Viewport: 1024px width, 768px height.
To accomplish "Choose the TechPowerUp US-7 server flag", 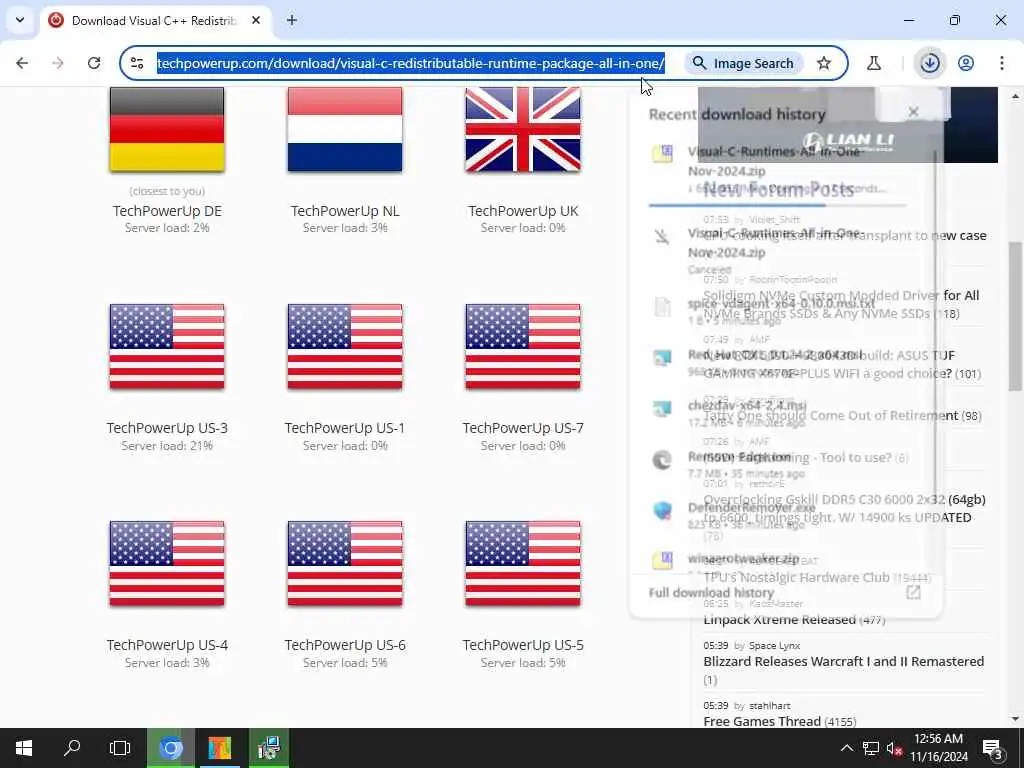I will 522,346.
